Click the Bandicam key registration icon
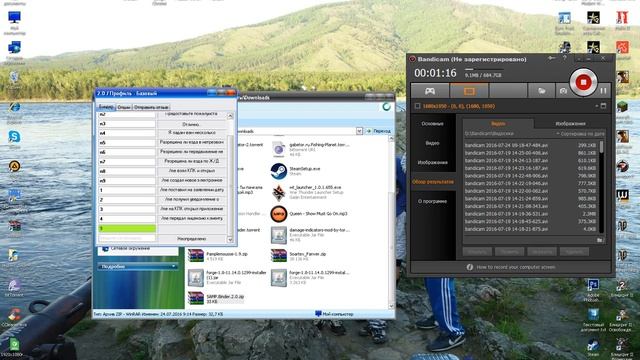640x360 pixels. 552,58
